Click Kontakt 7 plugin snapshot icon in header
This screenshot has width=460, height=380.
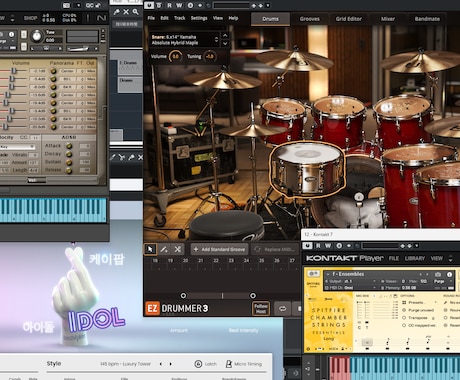pos(339,246)
